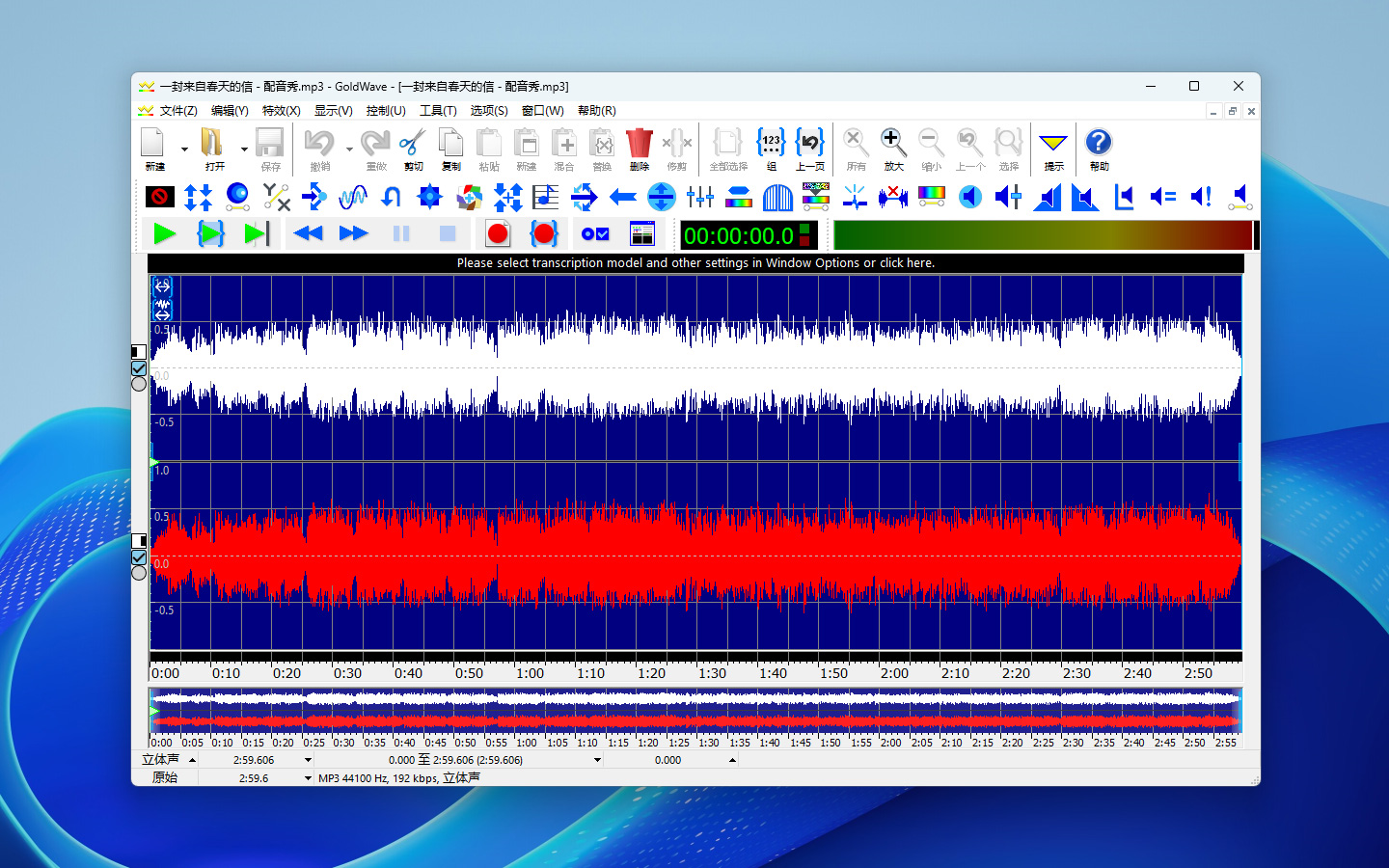Click the round blue speaker auto gain icon
This screenshot has width=1389, height=868.
click(970, 198)
